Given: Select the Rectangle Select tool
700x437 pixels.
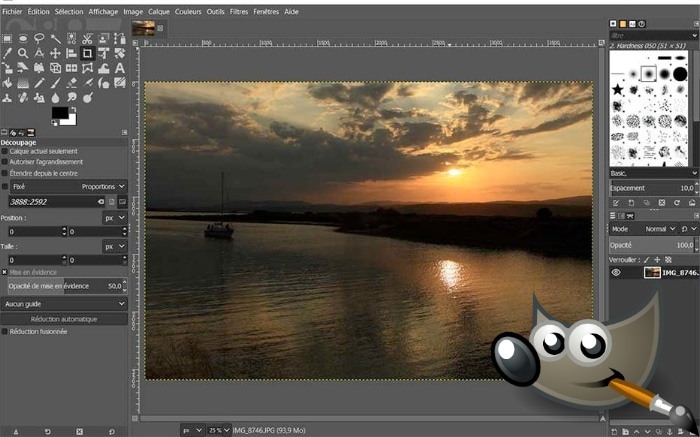Looking at the screenshot, I should (x=7, y=39).
